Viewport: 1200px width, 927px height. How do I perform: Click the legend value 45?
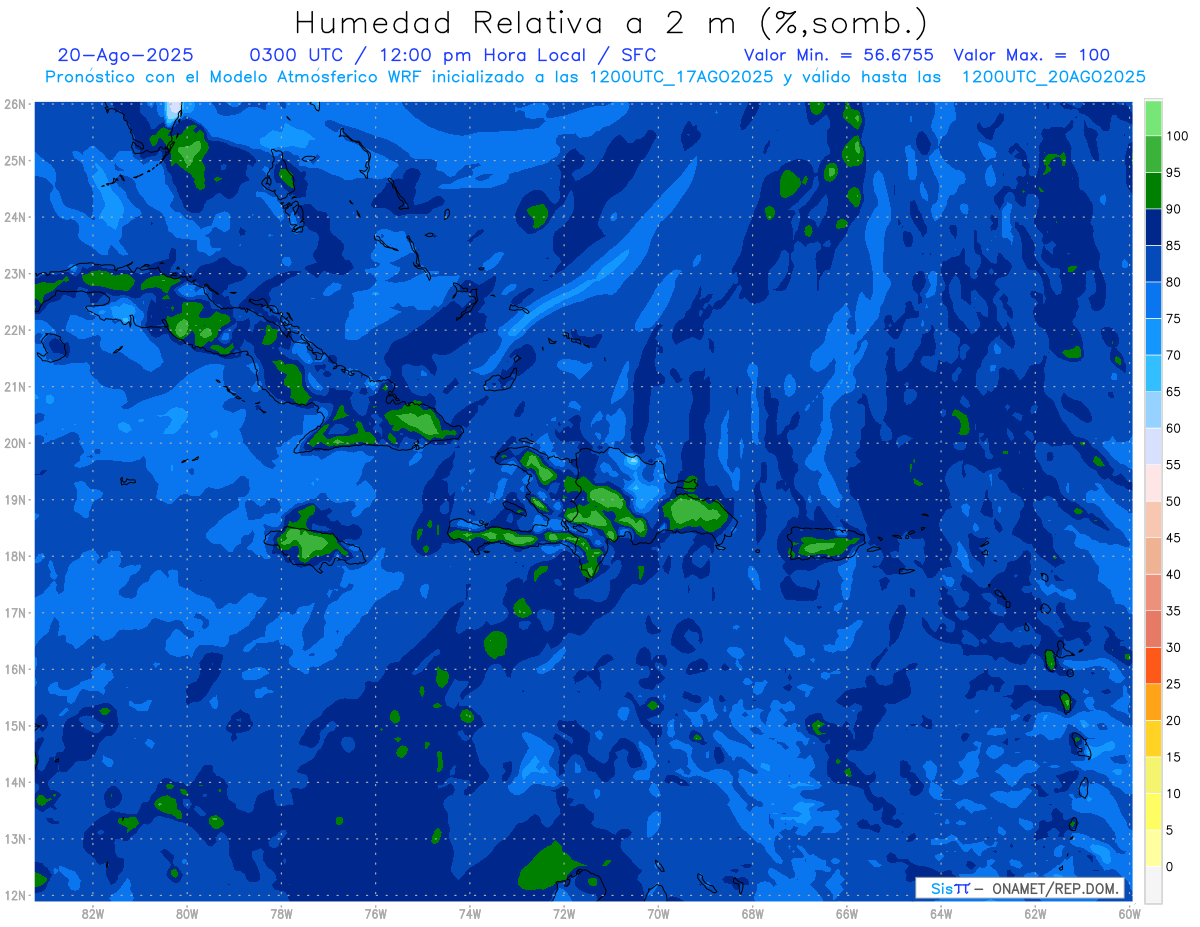1173,538
